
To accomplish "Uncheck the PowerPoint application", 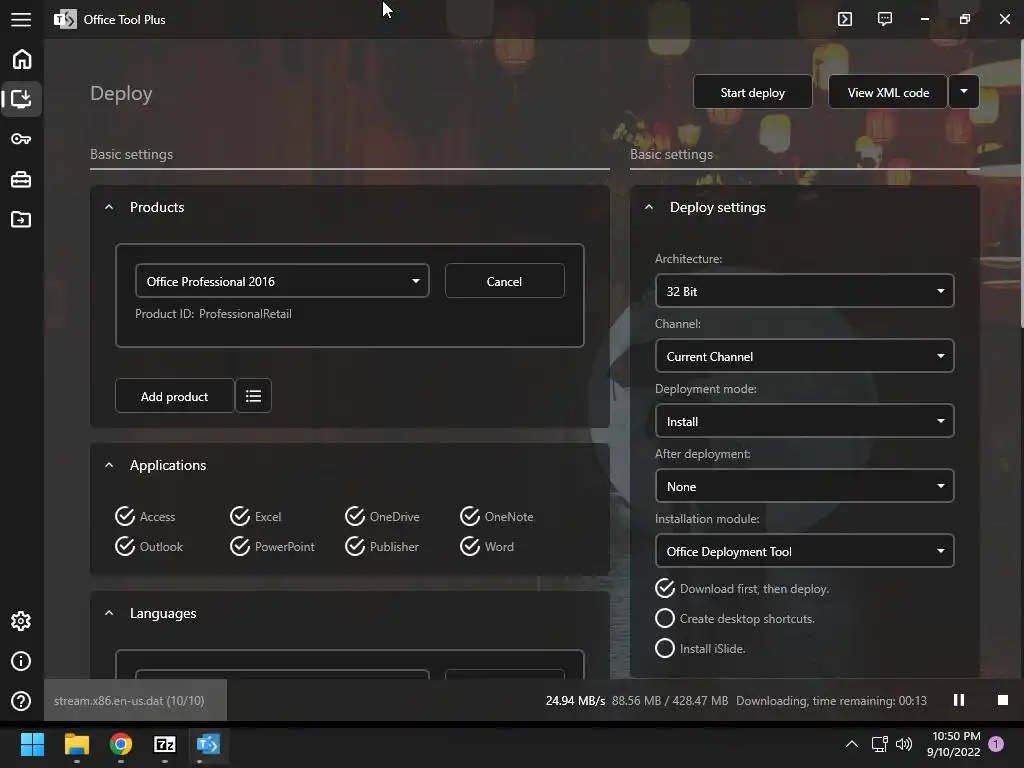I will (x=272, y=547).
